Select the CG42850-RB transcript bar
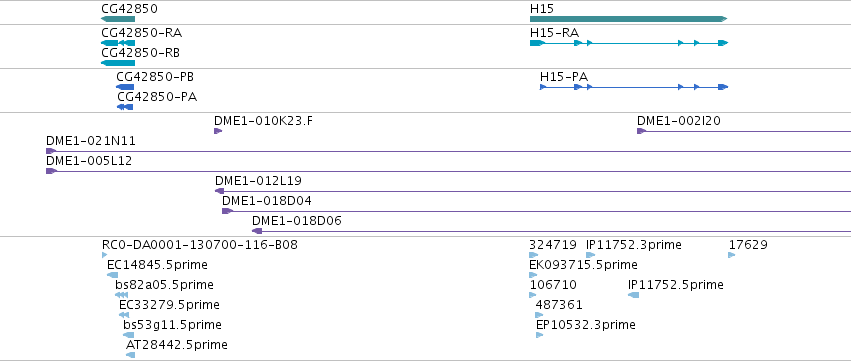851x361 pixels. point(118,63)
